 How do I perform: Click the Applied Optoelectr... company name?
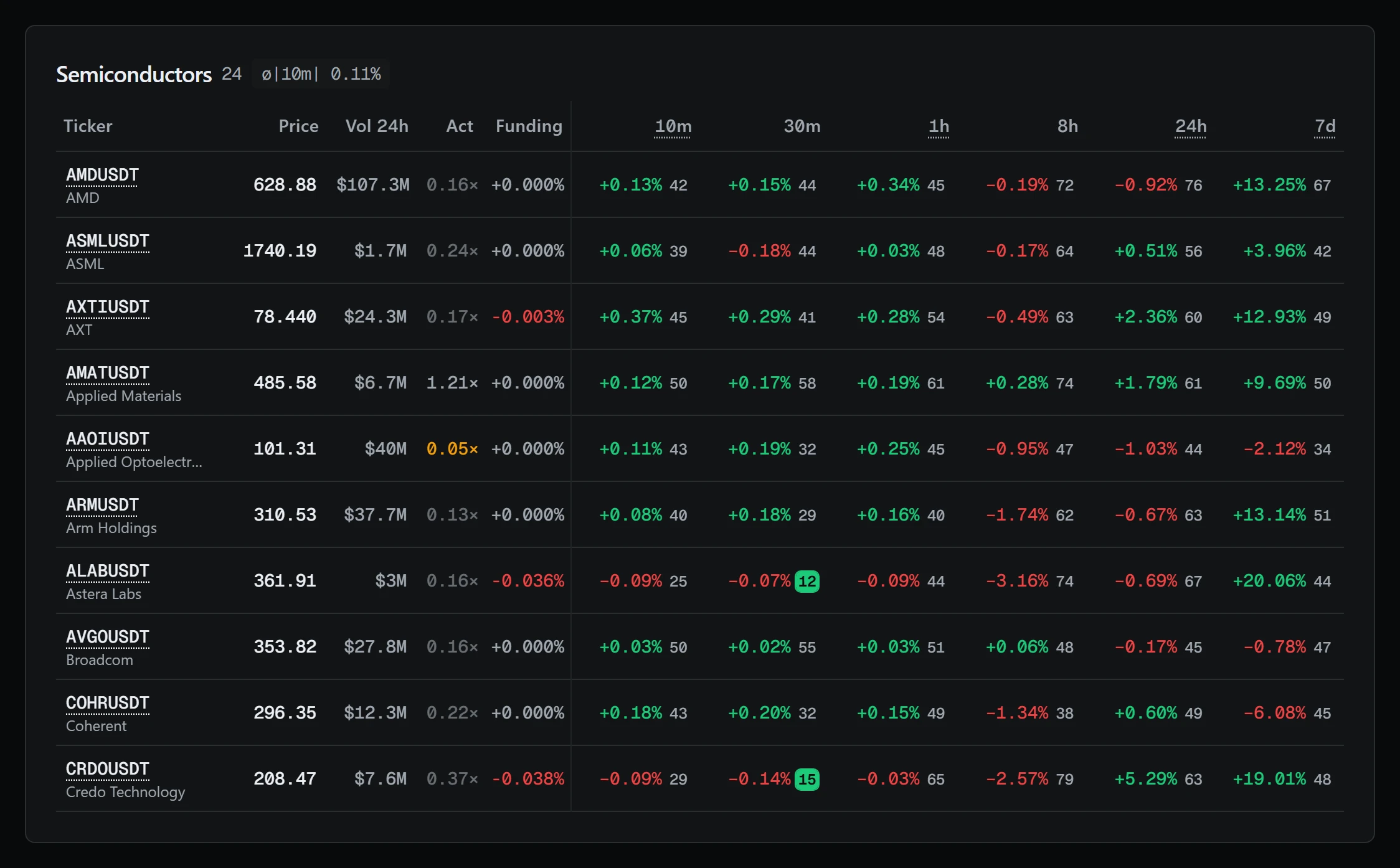134,462
